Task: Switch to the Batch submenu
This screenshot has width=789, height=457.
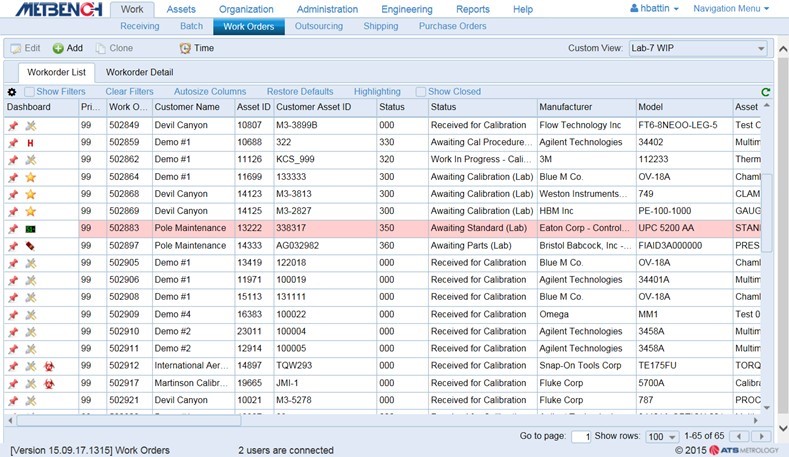Action: pos(191,26)
